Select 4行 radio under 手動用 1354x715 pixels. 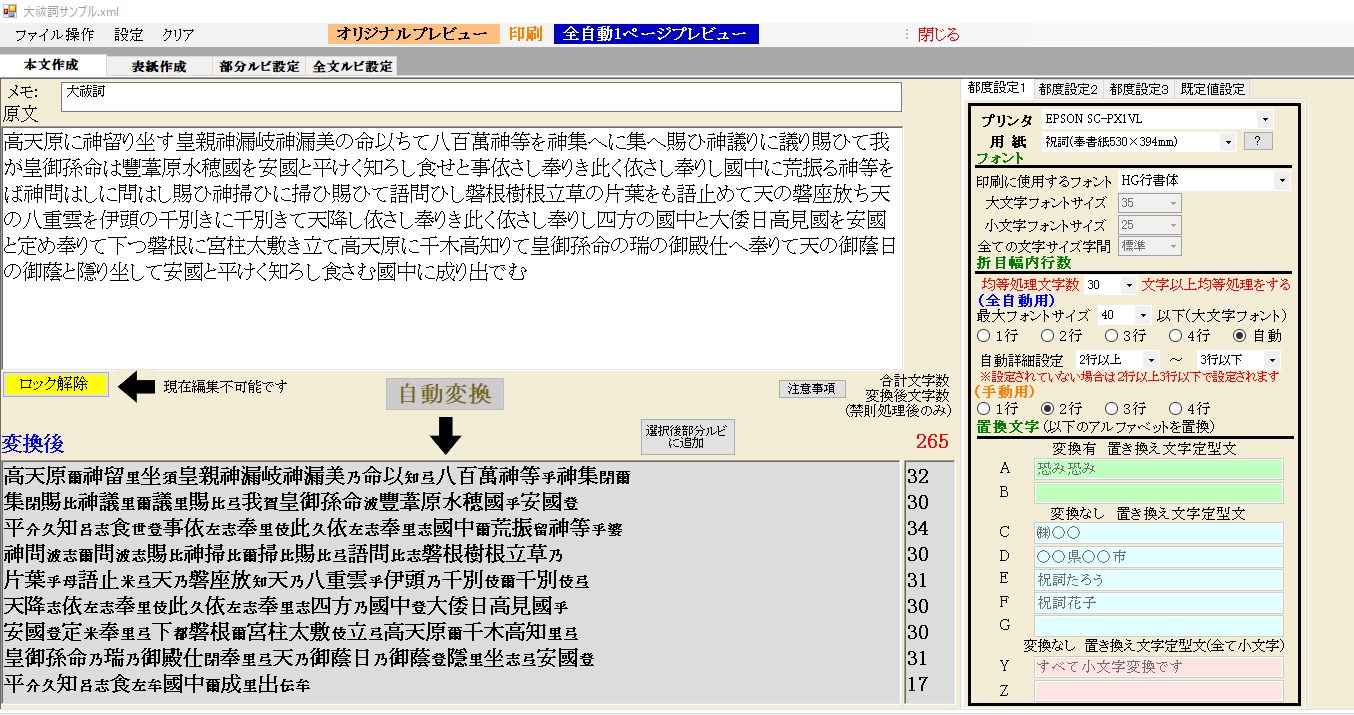click(x=1190, y=409)
